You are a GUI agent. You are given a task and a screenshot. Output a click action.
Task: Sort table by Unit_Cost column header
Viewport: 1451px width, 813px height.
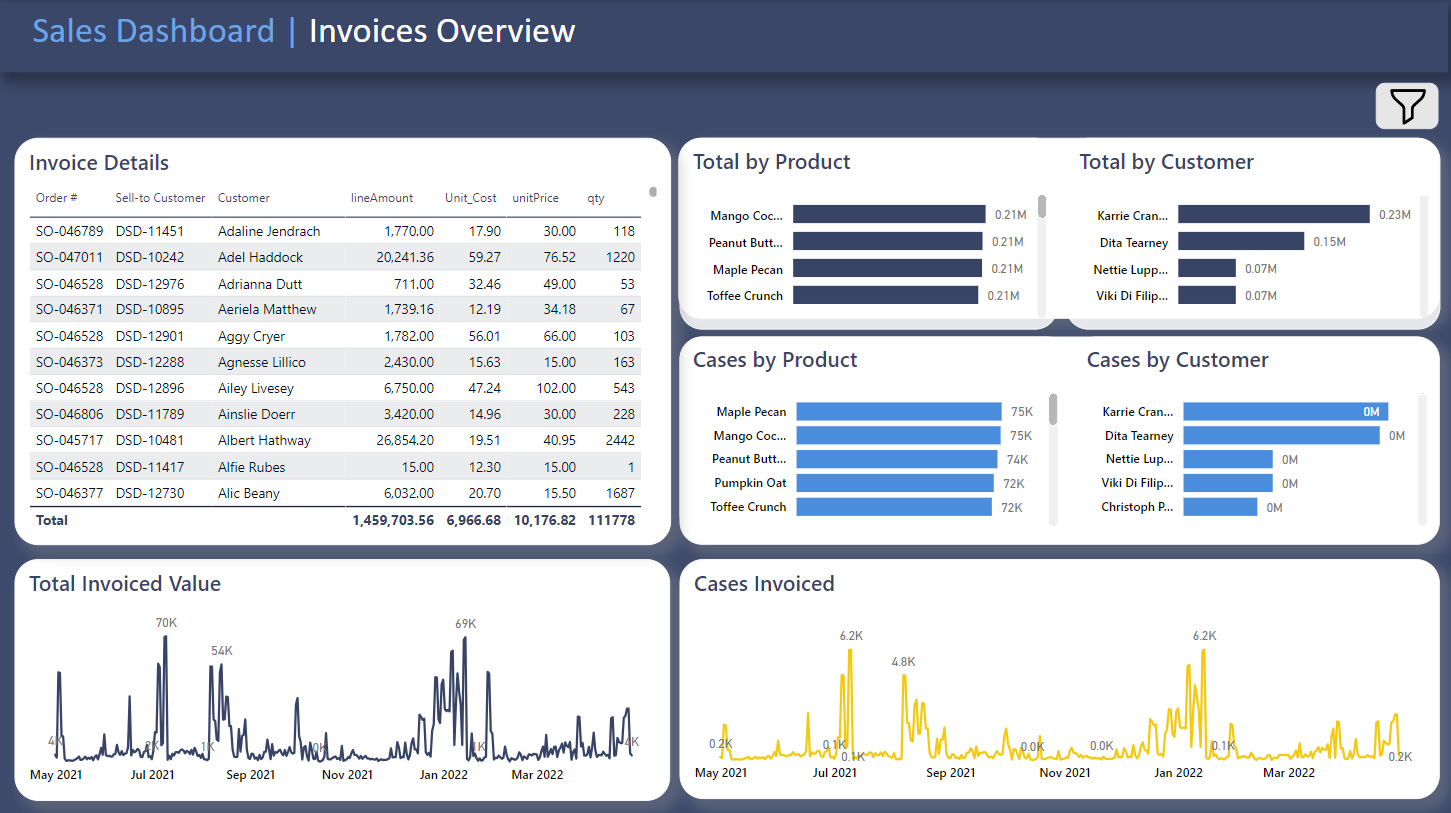(471, 198)
